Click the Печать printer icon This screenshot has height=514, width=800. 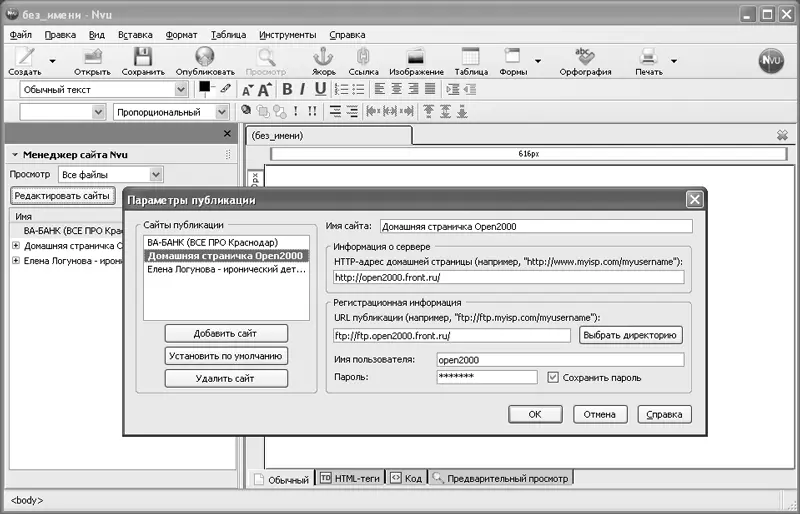pyautogui.click(x=648, y=56)
